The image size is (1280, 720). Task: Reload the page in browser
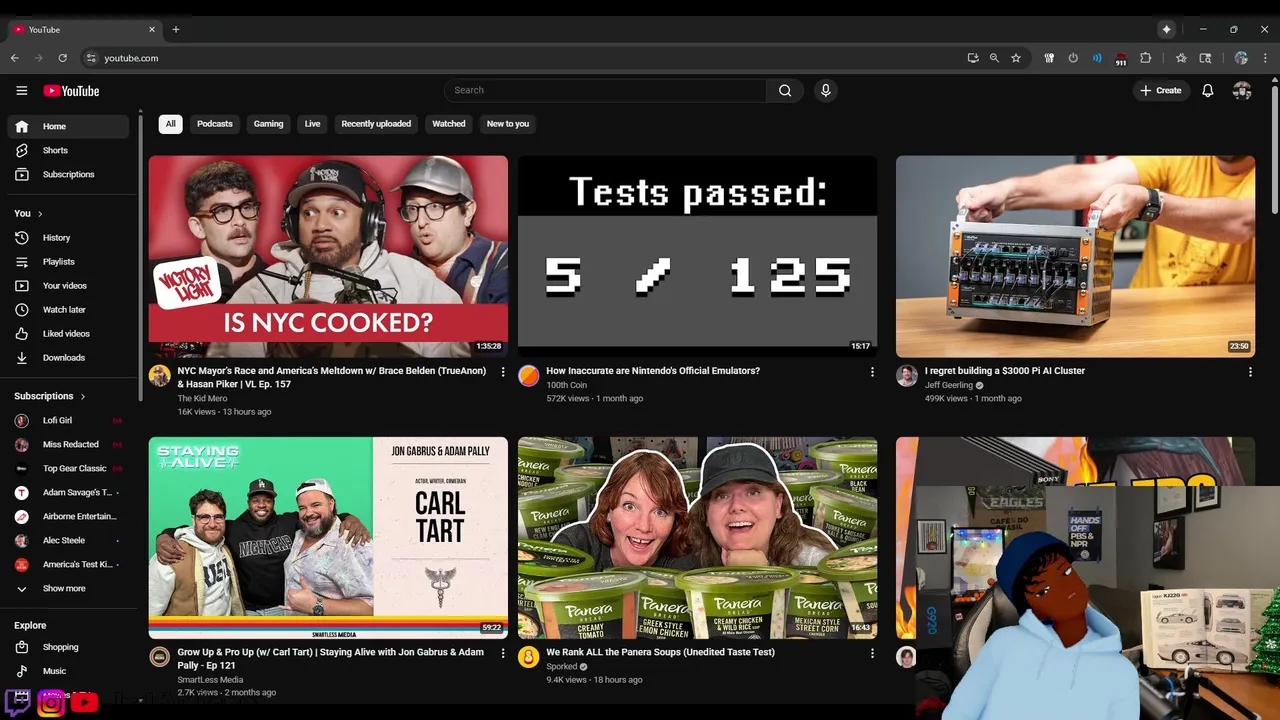point(62,58)
